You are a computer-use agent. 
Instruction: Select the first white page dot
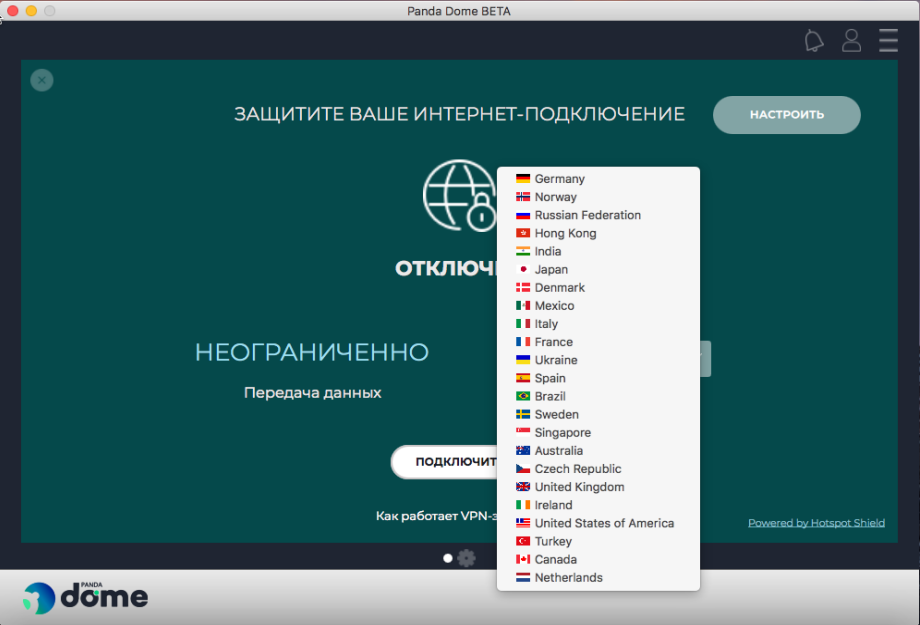click(448, 558)
